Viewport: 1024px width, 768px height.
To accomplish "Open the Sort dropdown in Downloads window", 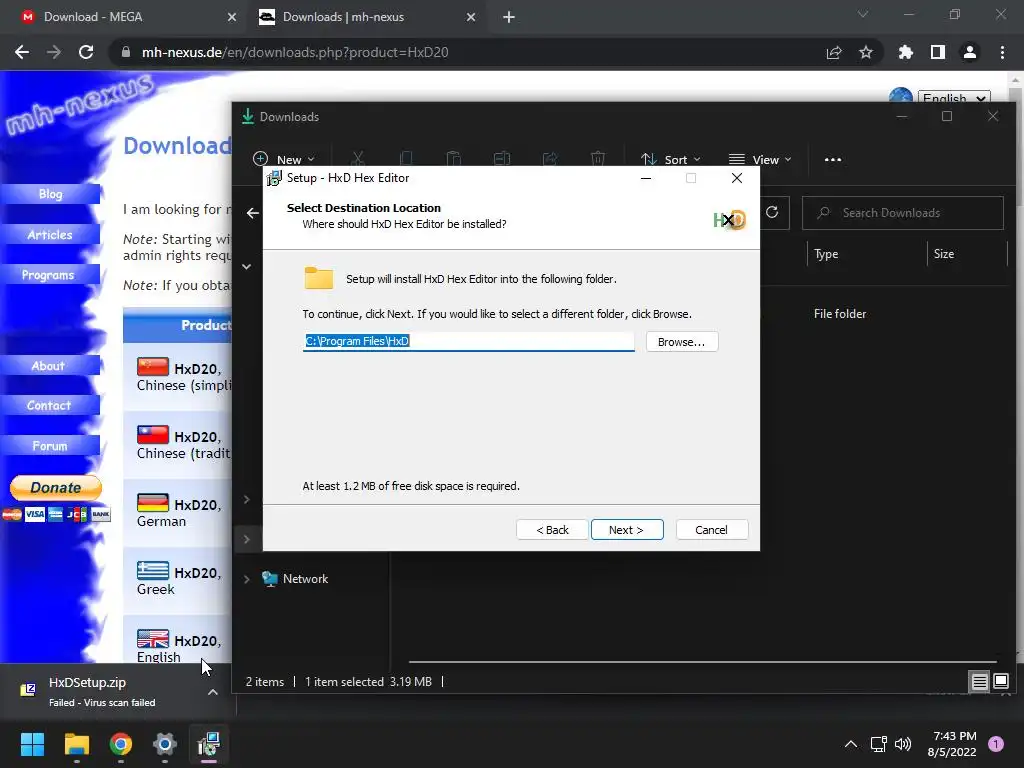I will tap(671, 159).
